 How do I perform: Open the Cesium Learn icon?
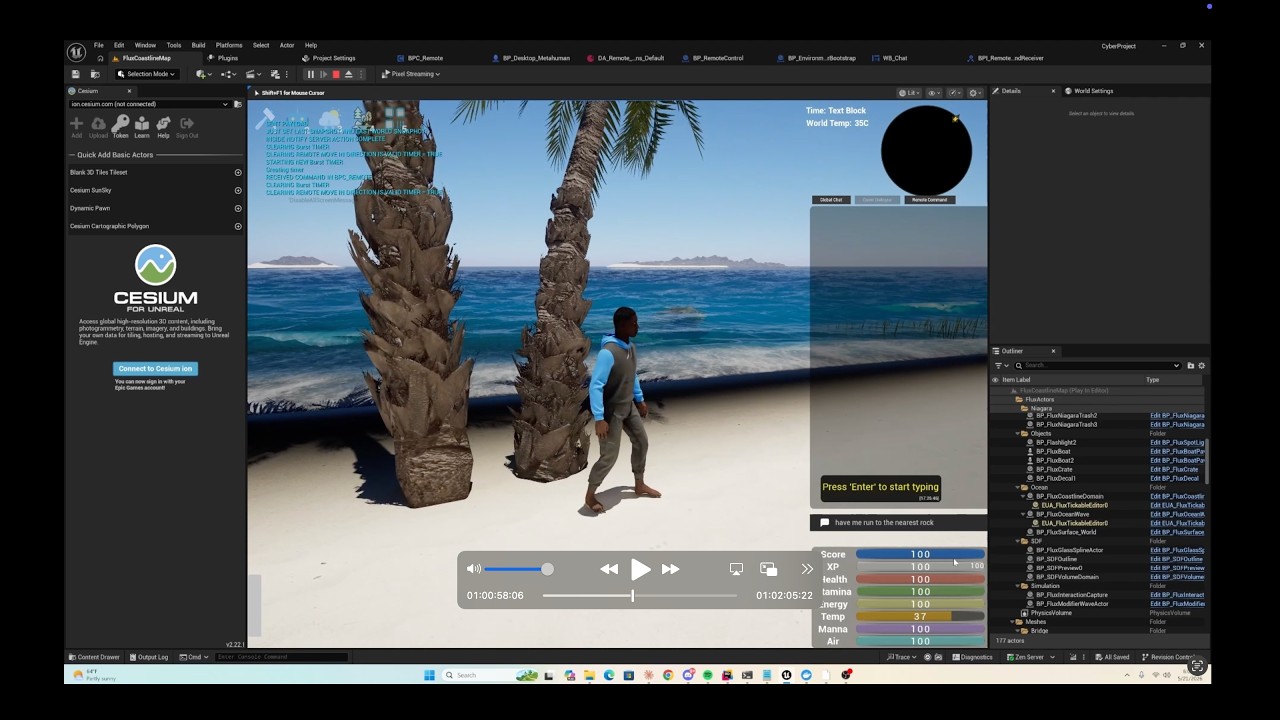point(142,126)
